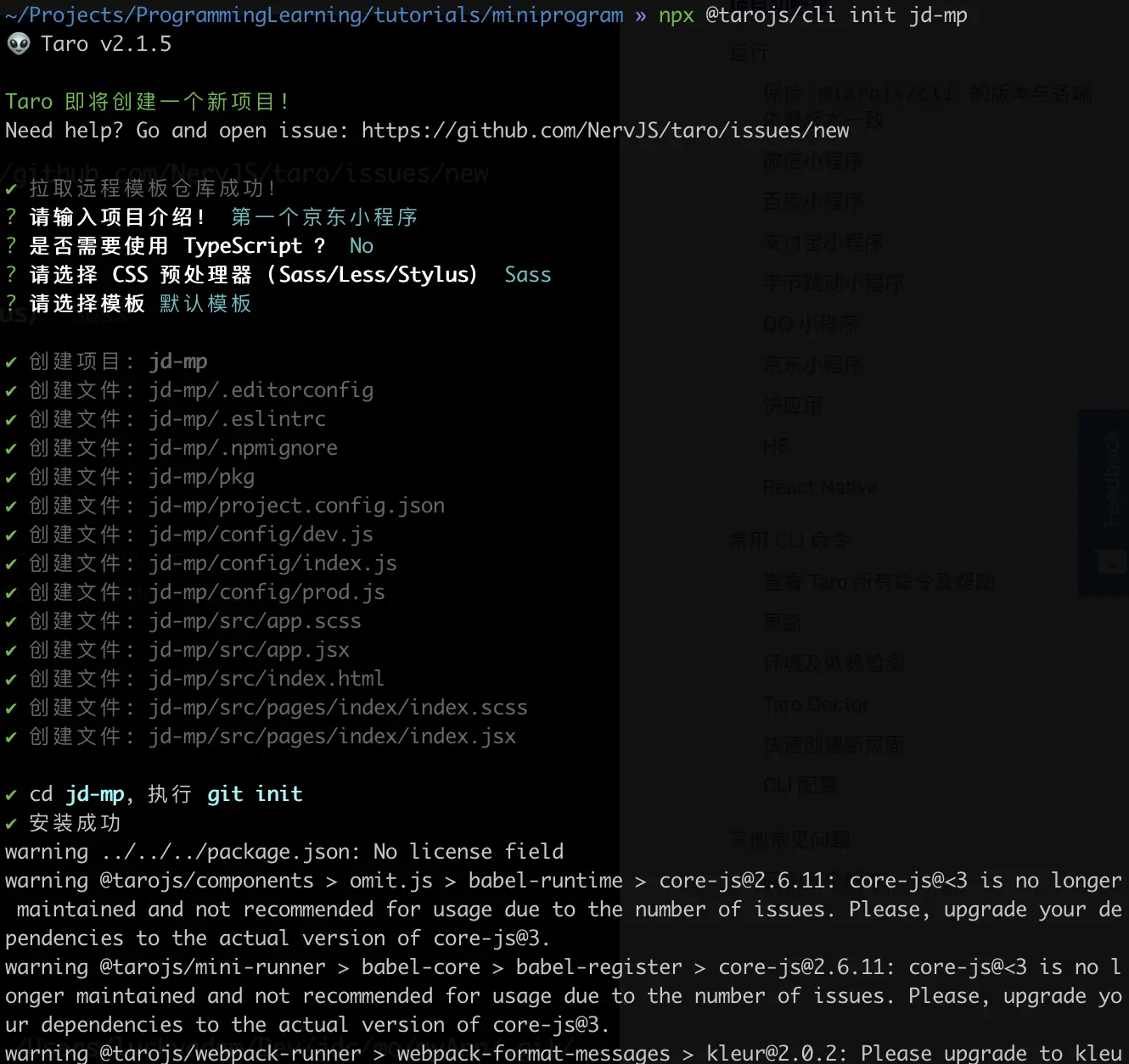Click the '@tarojs/cli init jd-mp' command text
Image resolution: width=1129 pixels, height=1064 pixels.
point(836,15)
